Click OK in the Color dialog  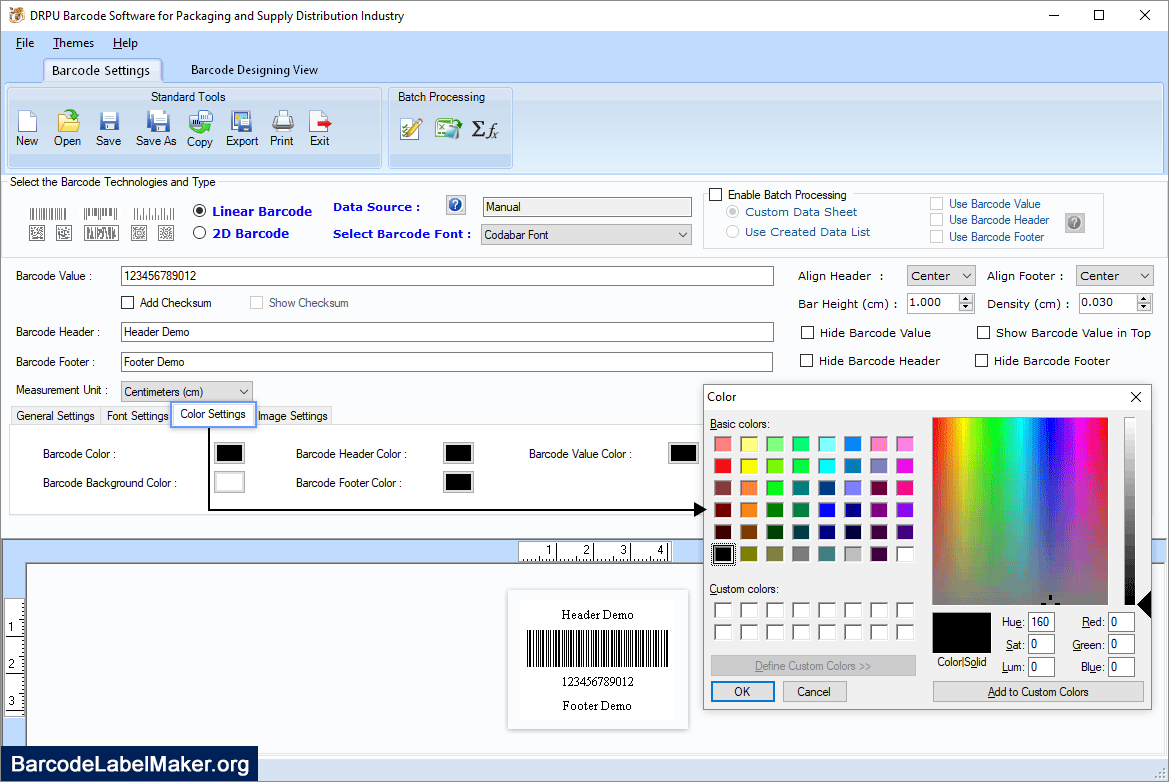tap(742, 692)
